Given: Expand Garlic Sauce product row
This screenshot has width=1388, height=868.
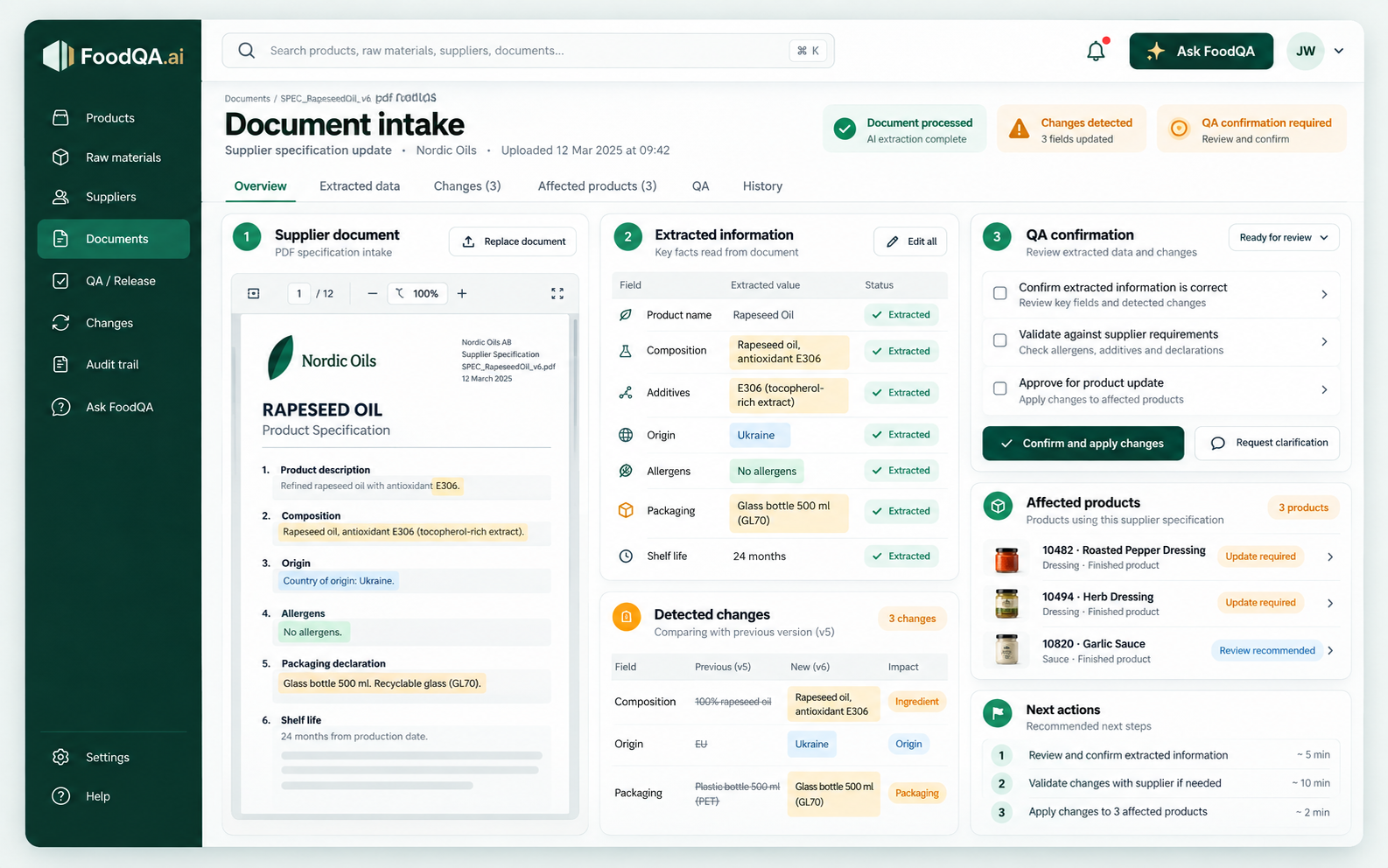Looking at the screenshot, I should 1330,650.
